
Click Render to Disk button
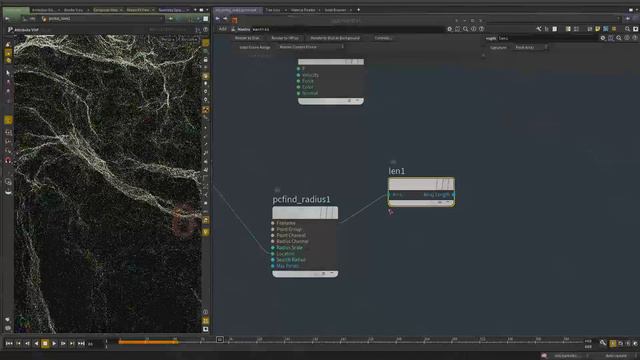point(247,38)
